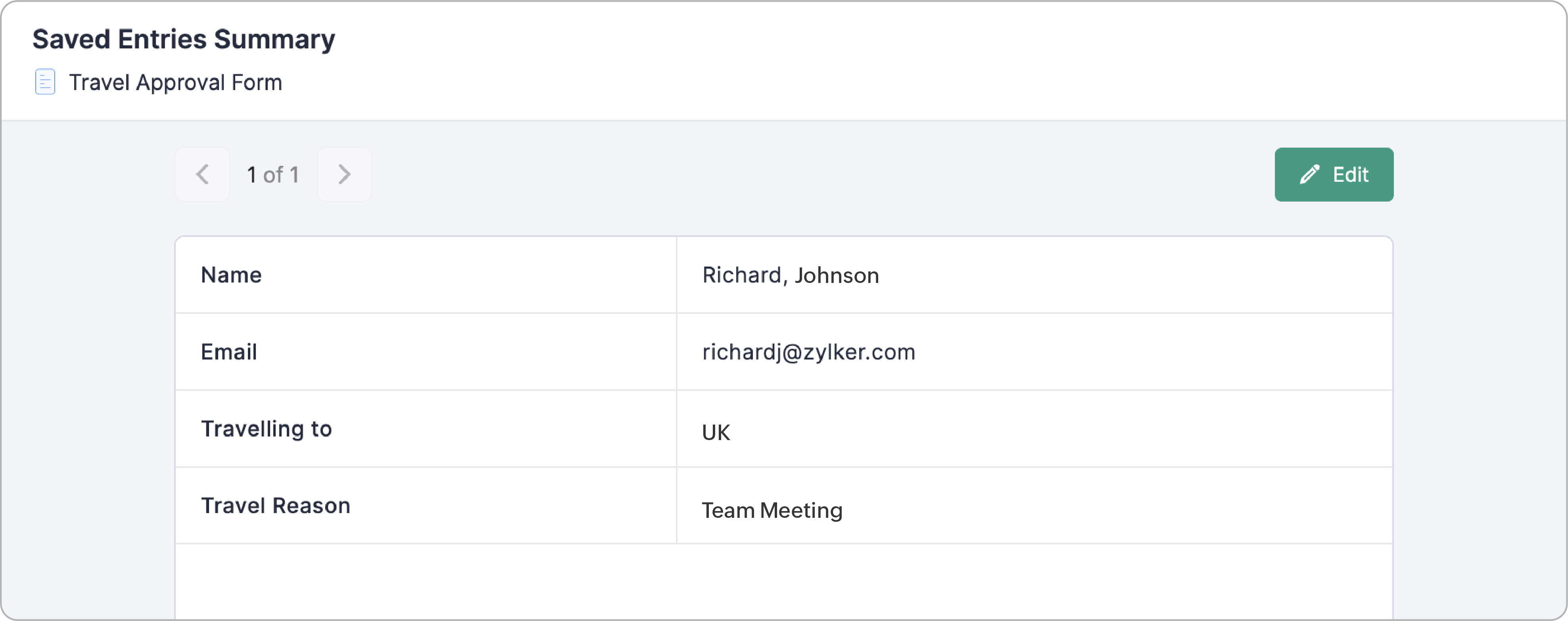The height and width of the screenshot is (621, 1568).
Task: Click the UK destination value
Action: [716, 432]
